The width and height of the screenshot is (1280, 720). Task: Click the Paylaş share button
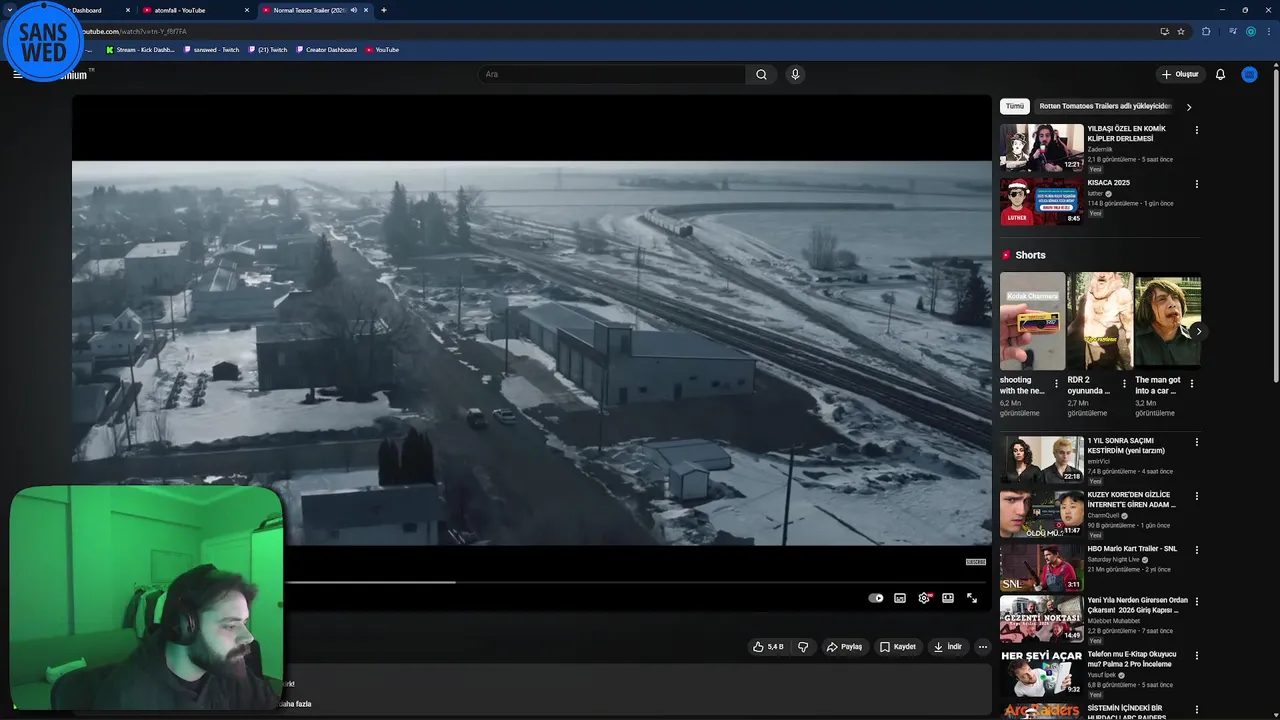[x=844, y=647]
